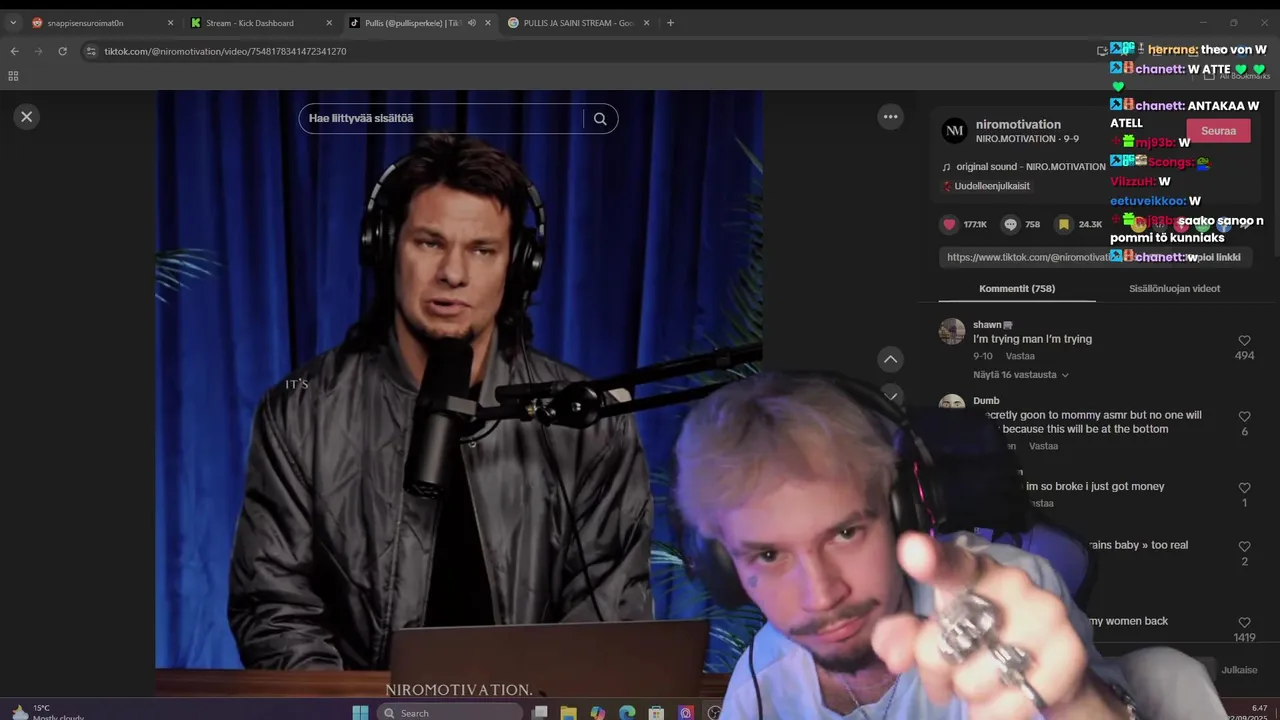Close the PULLIS JA SAINI STREAM tab
Screen dimensions: 1280x720
[646, 23]
